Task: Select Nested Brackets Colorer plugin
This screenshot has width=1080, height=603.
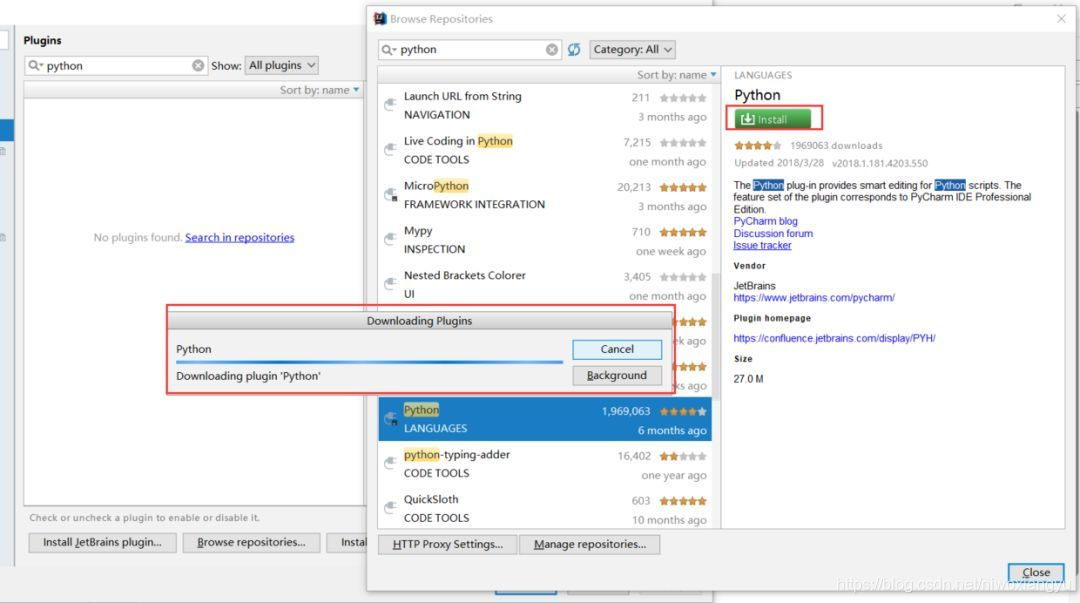Action: (x=545, y=284)
